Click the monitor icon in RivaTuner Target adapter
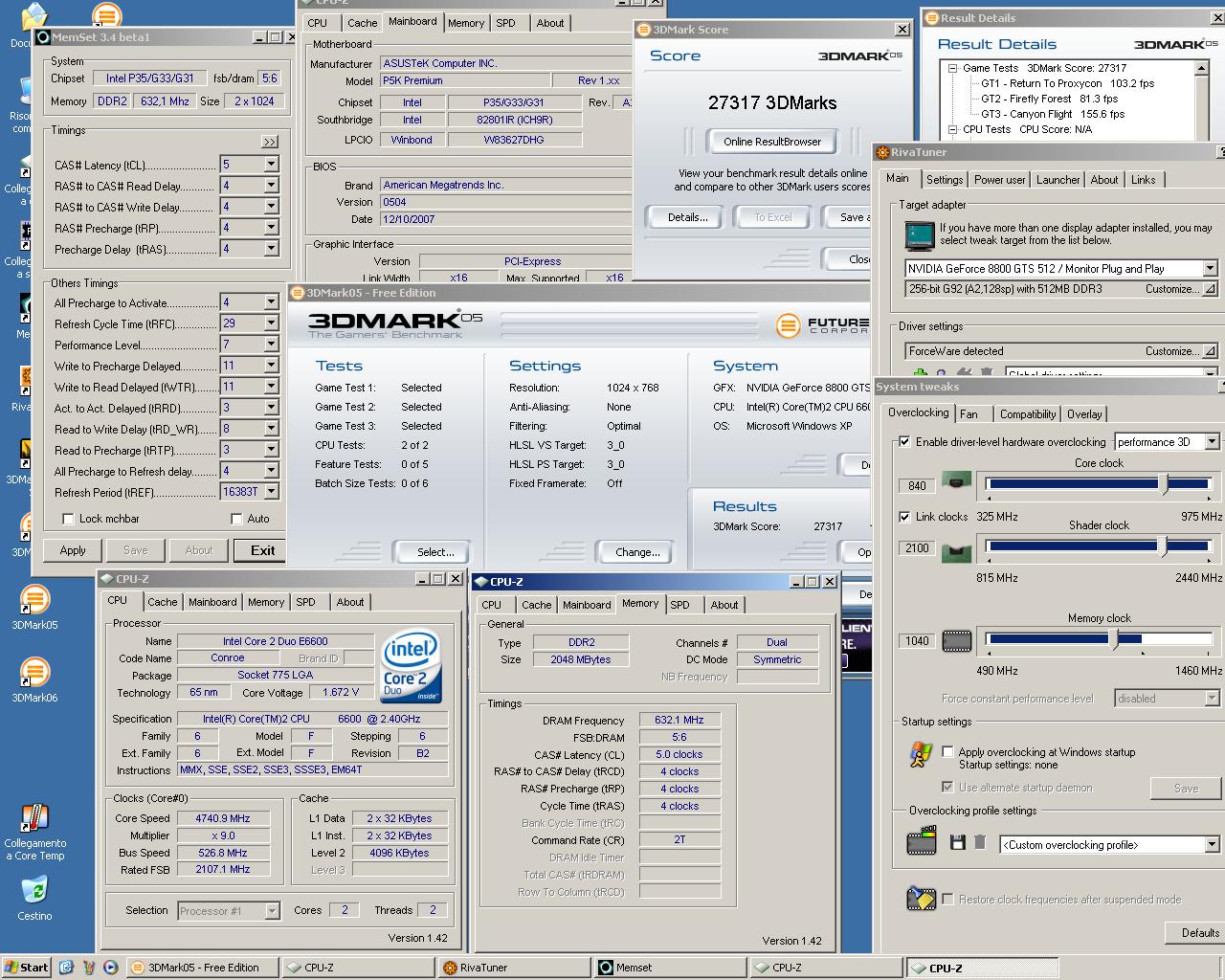The width and height of the screenshot is (1225, 980). pyautogui.click(x=920, y=234)
